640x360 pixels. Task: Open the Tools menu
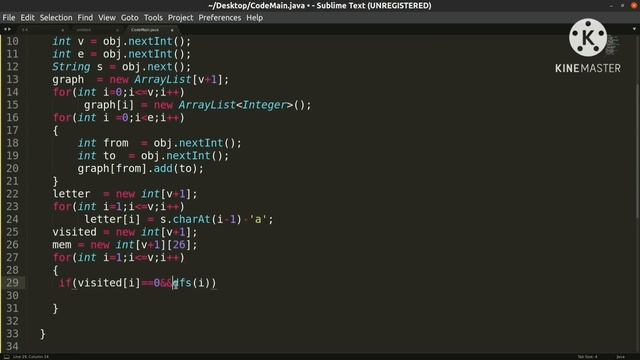[x=153, y=18]
